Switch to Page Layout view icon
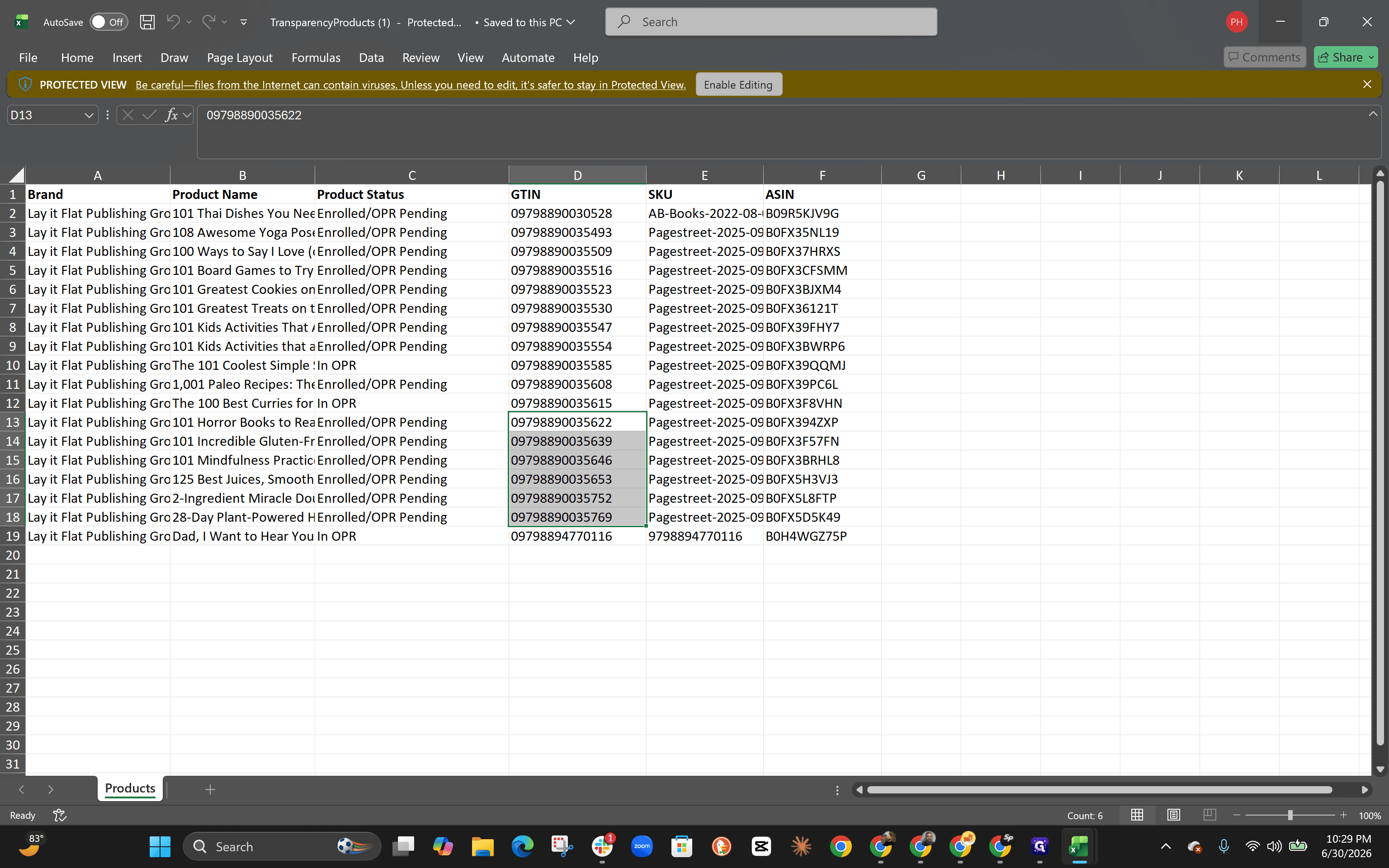The width and height of the screenshot is (1389, 868). pos(1173,815)
